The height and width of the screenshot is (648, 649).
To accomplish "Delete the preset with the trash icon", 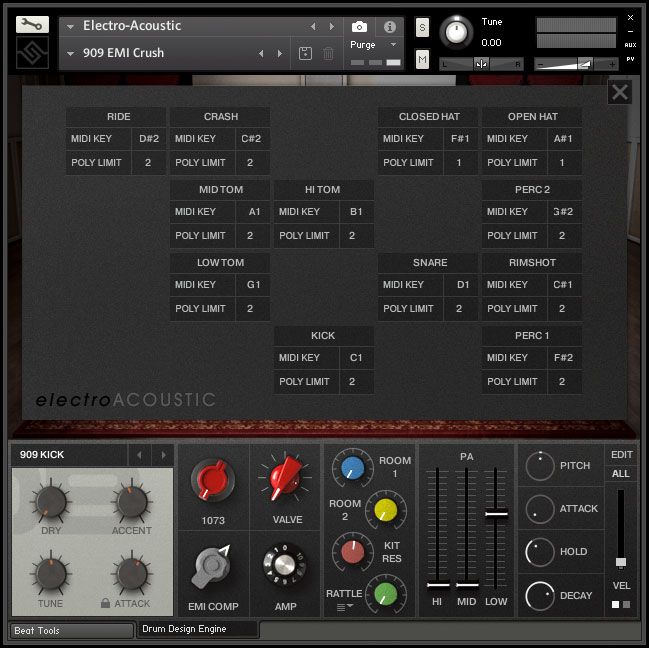I will [x=328, y=53].
